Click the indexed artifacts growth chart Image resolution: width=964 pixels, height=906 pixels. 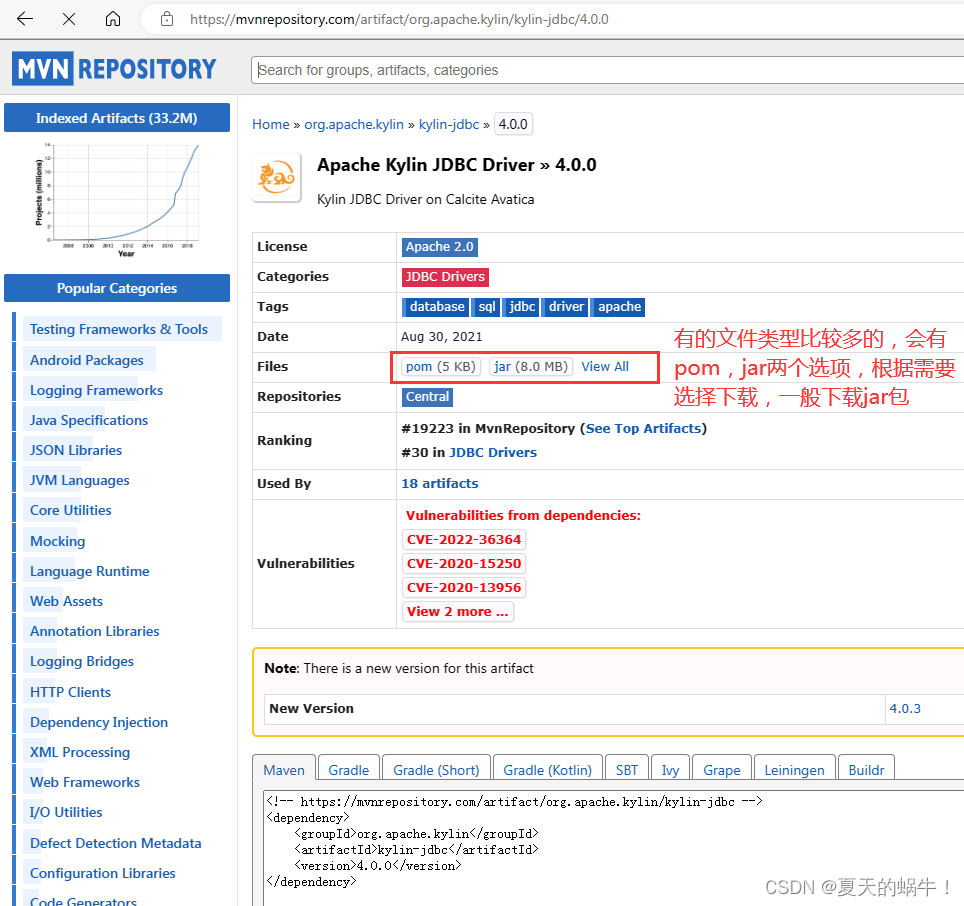[x=117, y=200]
